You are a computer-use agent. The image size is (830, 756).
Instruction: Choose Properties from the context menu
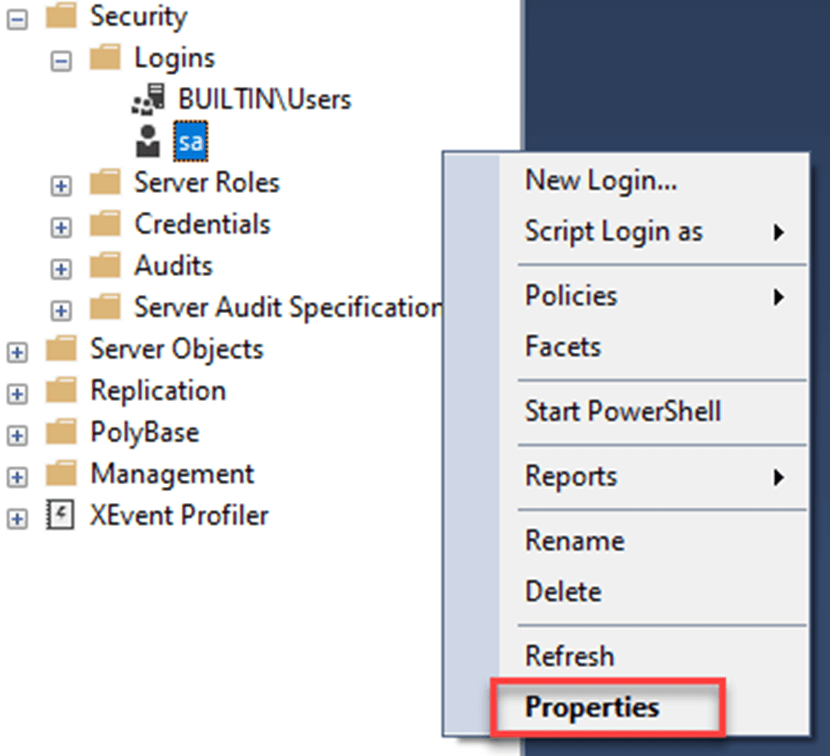(x=590, y=706)
